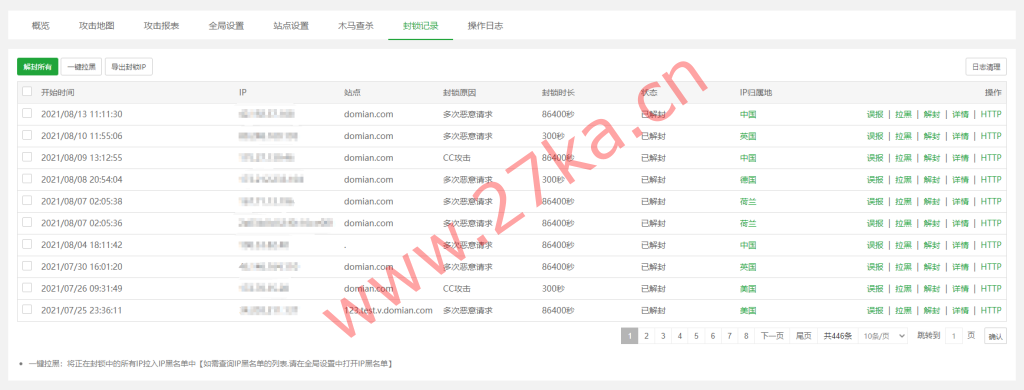Viewport: 1024px width, 390px height.
Task: Click 荷兰 location in 2021/08/07 02:05:38 row
Action: click(748, 201)
